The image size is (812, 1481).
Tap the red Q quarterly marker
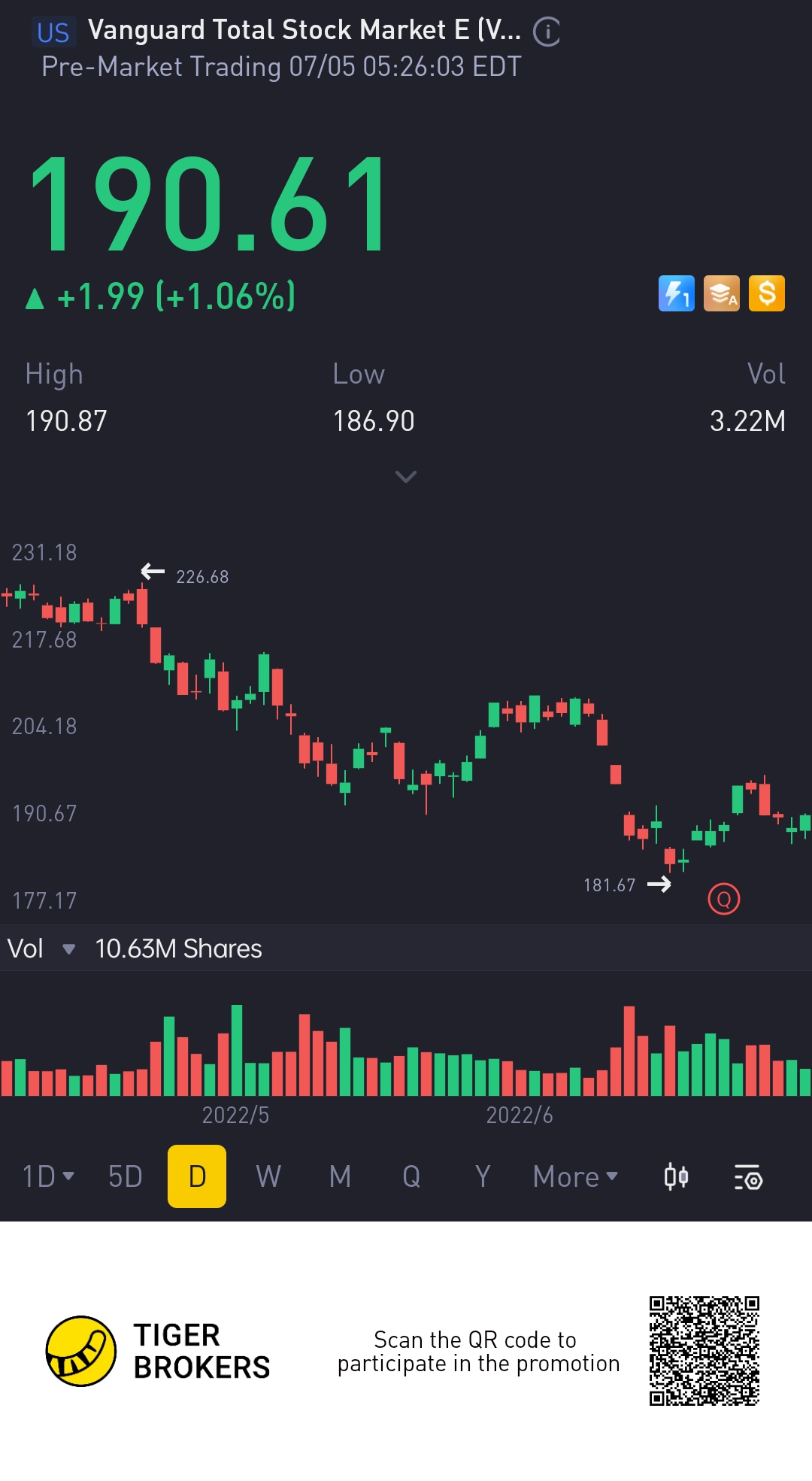[724, 899]
